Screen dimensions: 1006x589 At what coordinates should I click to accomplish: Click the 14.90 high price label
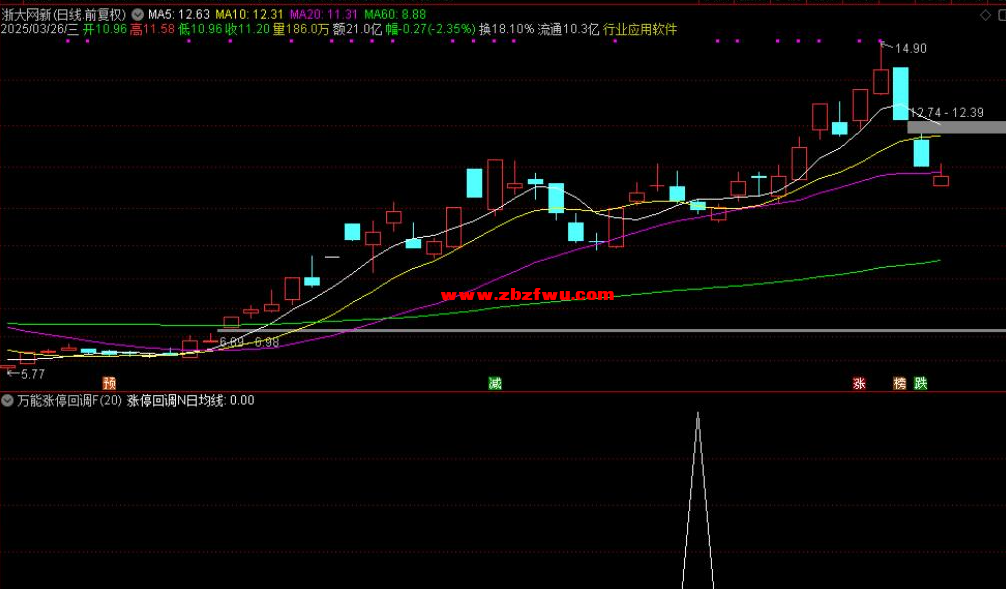910,49
